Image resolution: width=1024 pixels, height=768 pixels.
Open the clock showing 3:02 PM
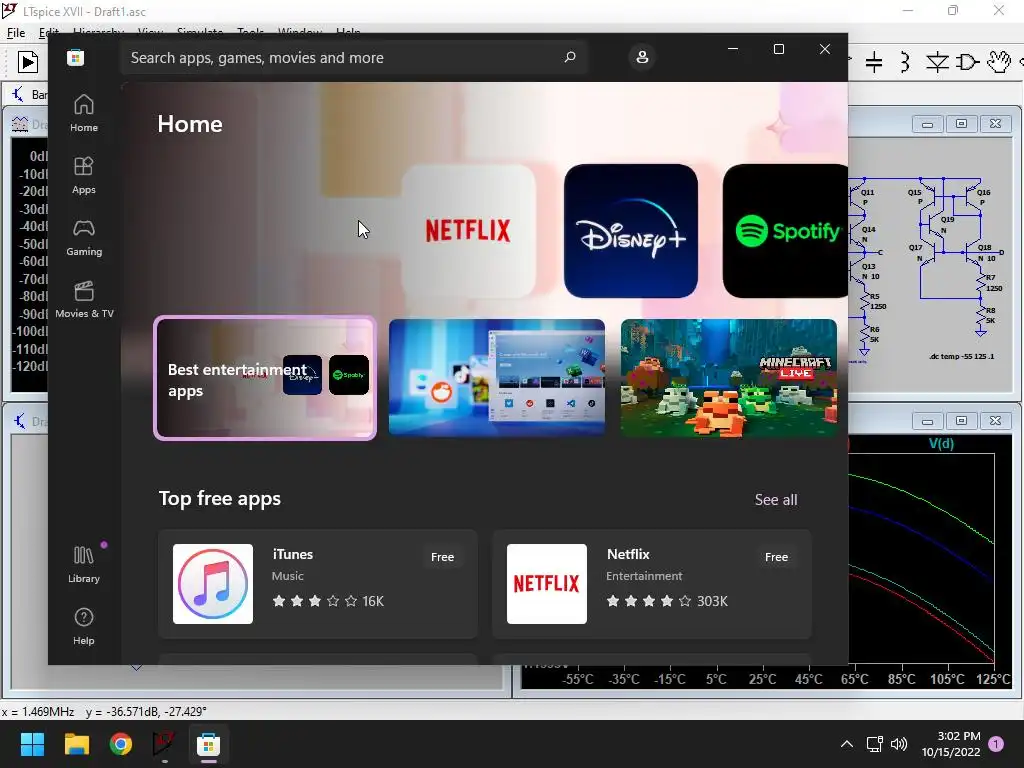click(x=951, y=744)
